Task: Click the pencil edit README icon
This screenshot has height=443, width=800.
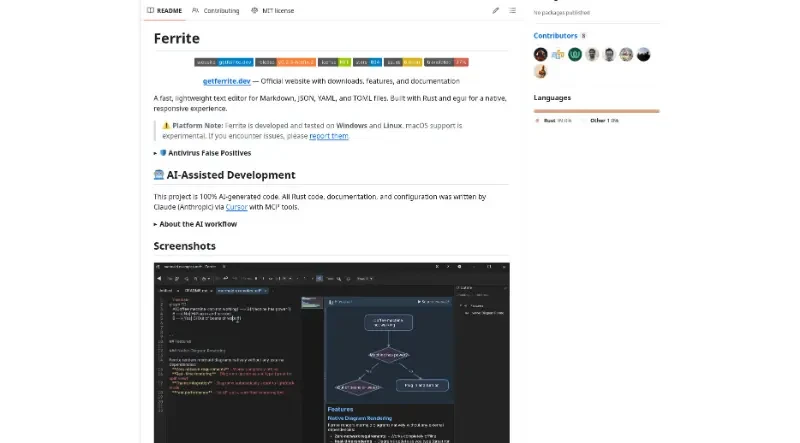Action: click(x=495, y=11)
